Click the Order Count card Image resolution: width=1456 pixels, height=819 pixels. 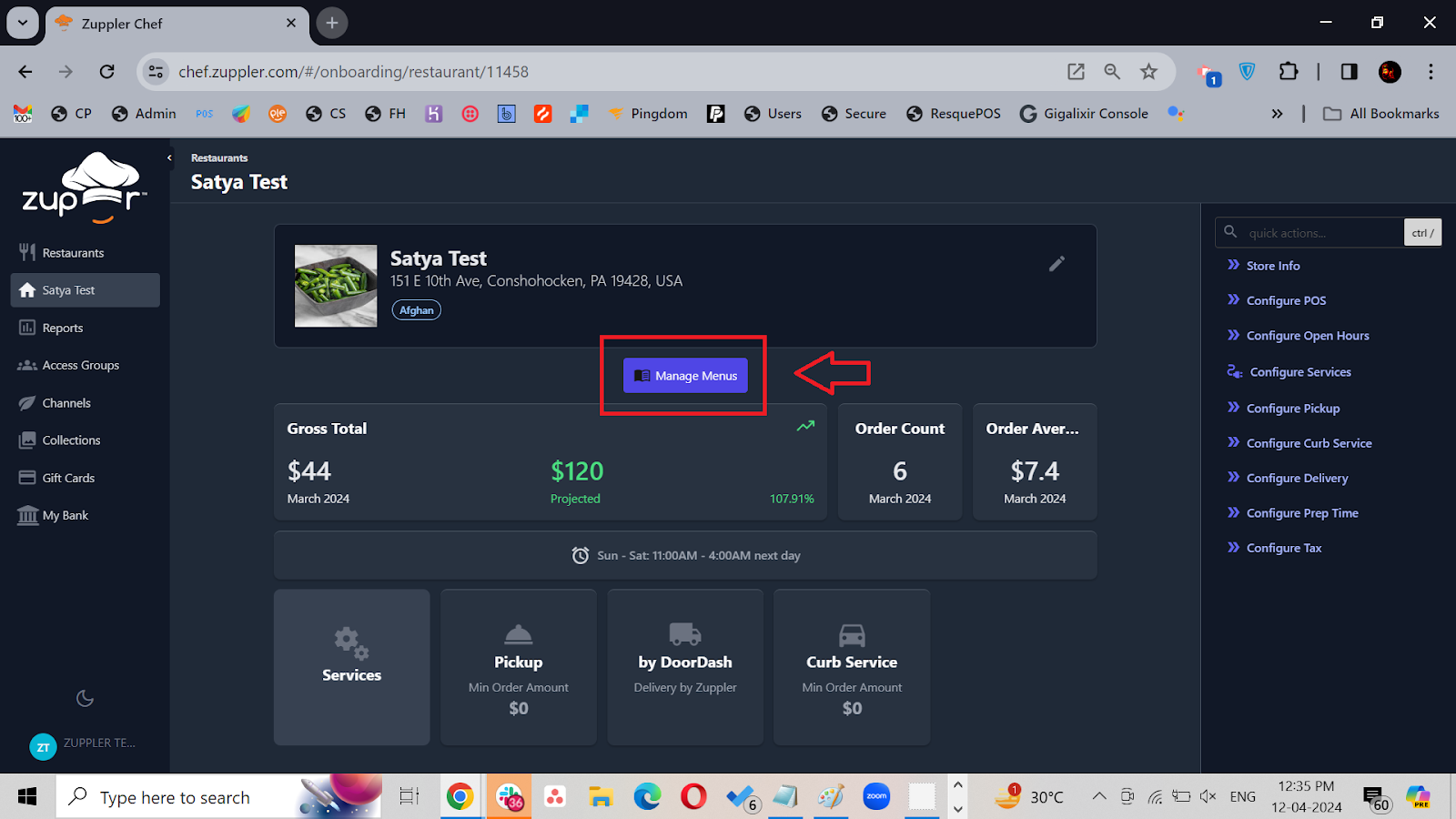point(900,461)
